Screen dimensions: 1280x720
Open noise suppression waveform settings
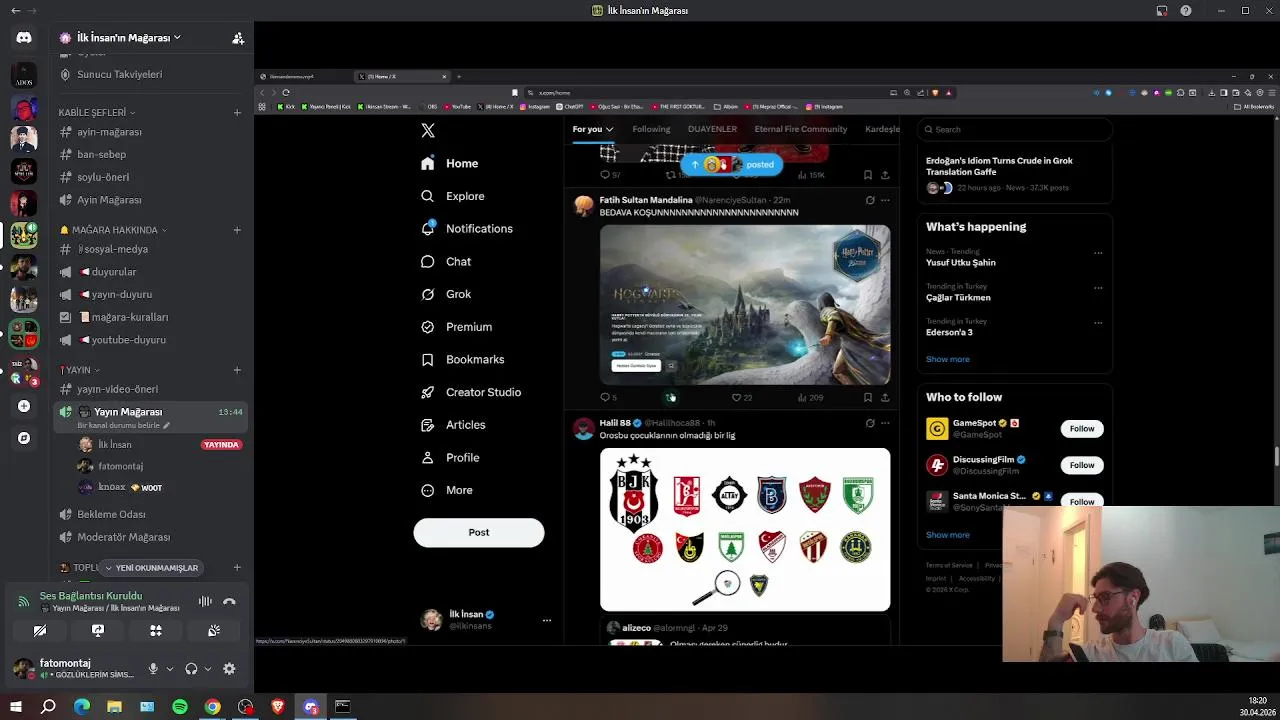(x=205, y=601)
